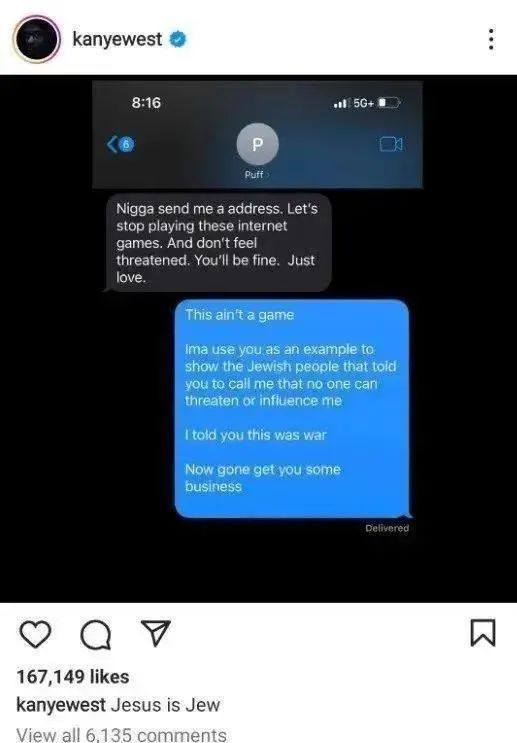The width and height of the screenshot is (517, 743).
Task: Save the post with the bookmark icon
Action: pos(483,633)
